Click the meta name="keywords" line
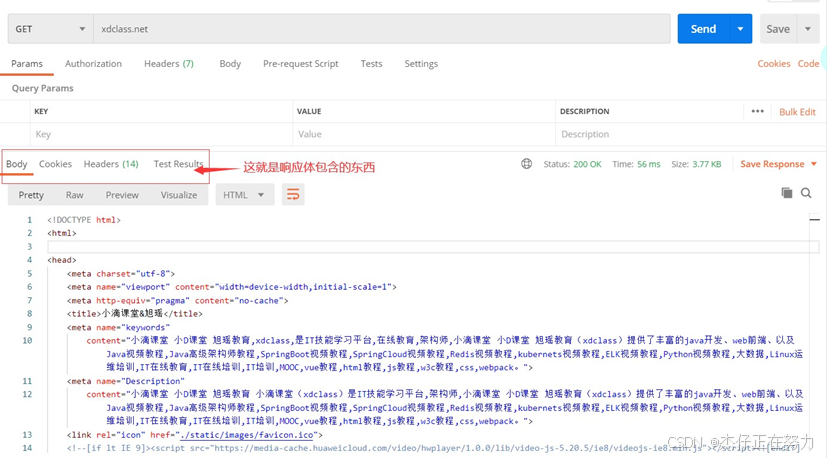The width and height of the screenshot is (827, 458). click(x=118, y=327)
